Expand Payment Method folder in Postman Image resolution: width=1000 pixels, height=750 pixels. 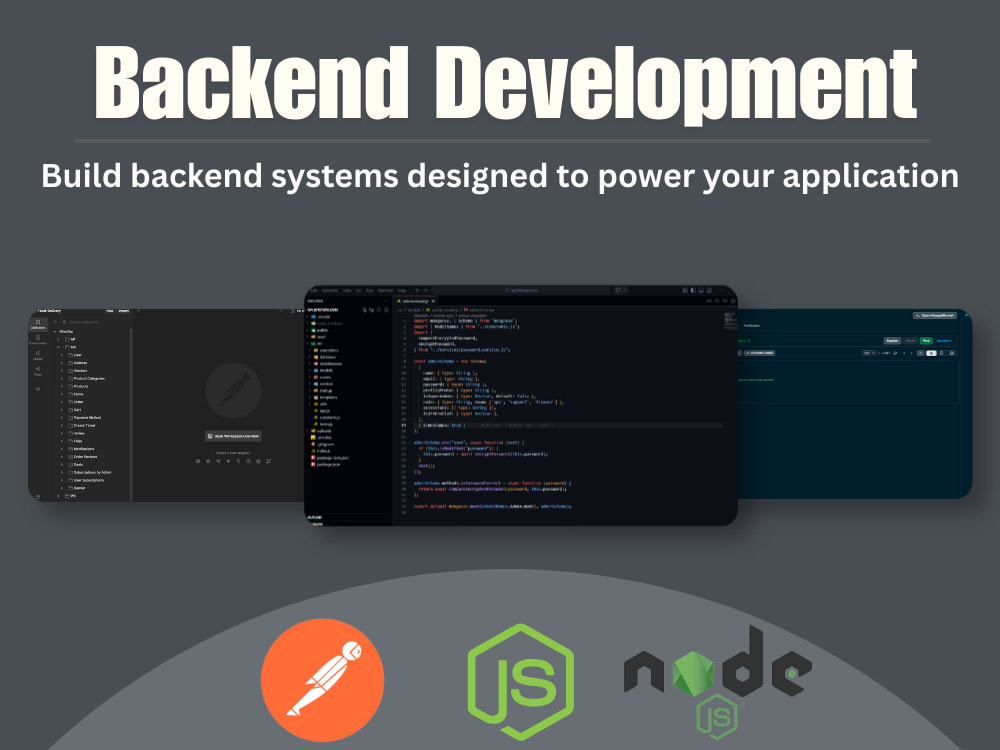[x=62, y=418]
